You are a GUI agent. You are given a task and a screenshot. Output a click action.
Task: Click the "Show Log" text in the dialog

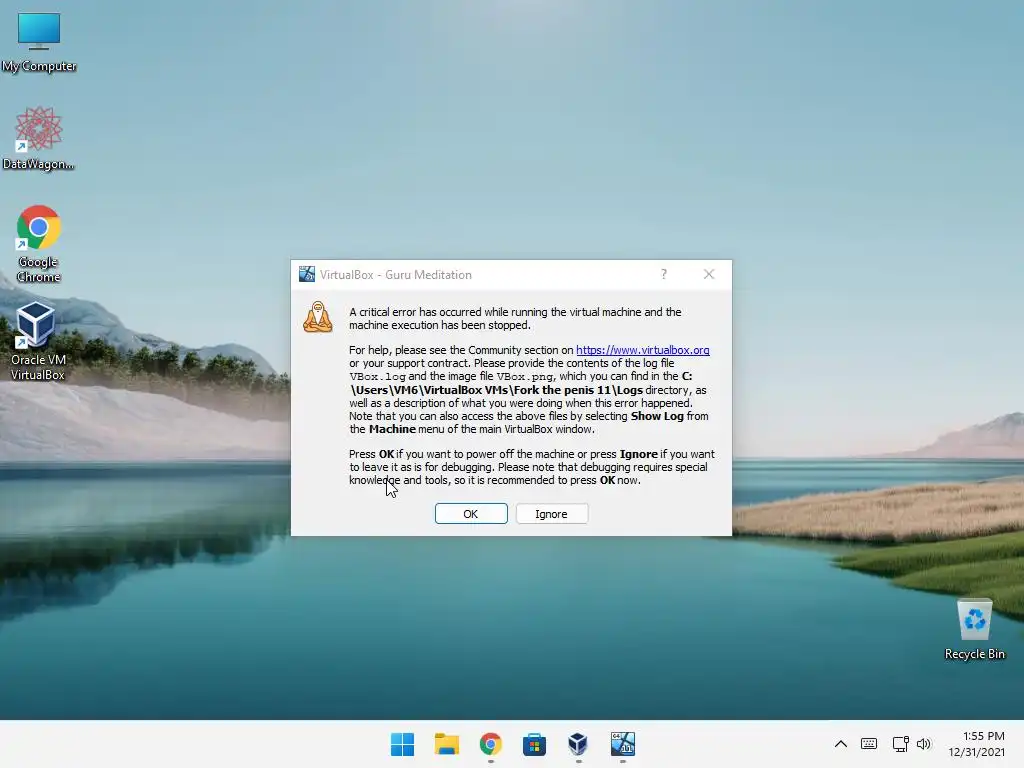[657, 416]
